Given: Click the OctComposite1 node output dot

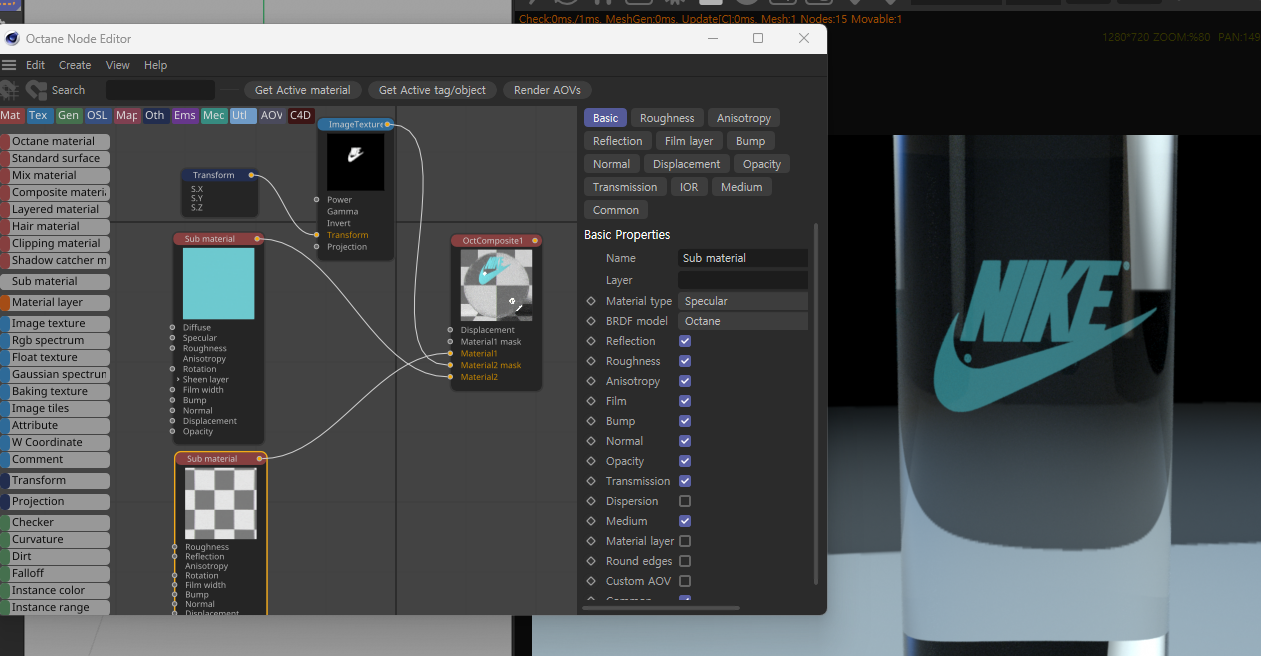Looking at the screenshot, I should [537, 241].
